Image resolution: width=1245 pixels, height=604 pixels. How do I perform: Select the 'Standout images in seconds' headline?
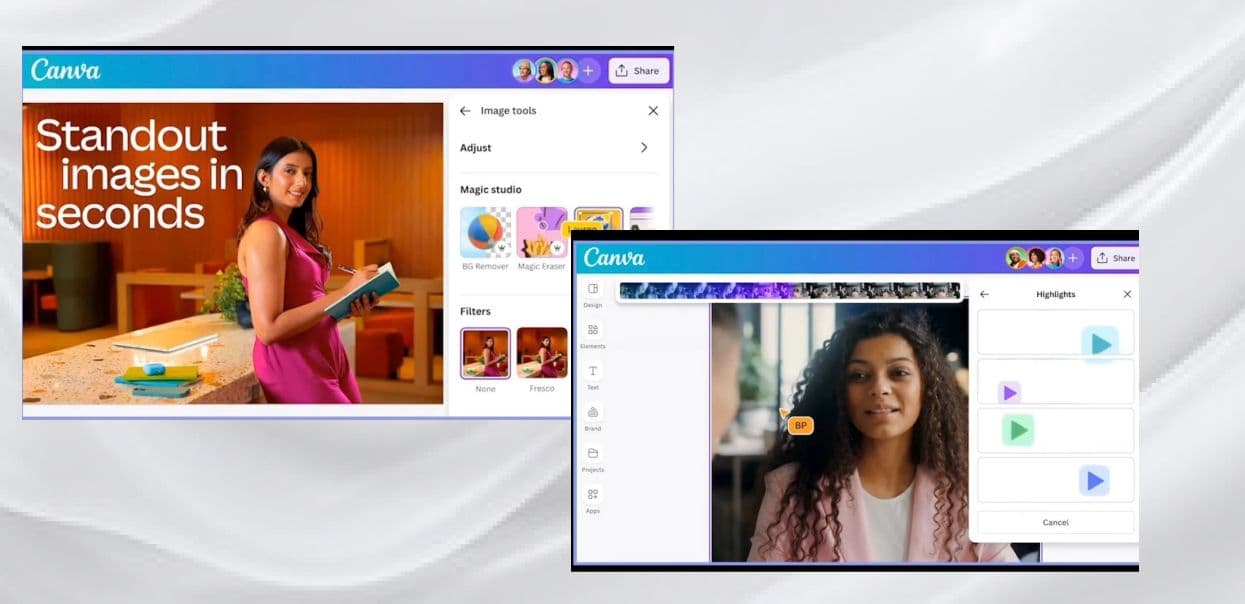[139, 174]
